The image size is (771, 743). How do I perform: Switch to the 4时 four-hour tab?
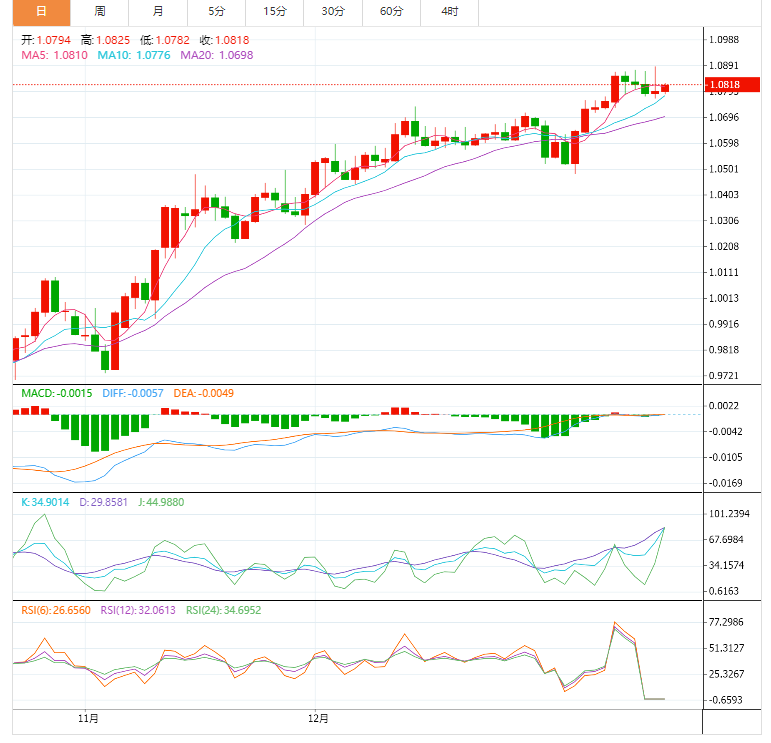[x=449, y=12]
